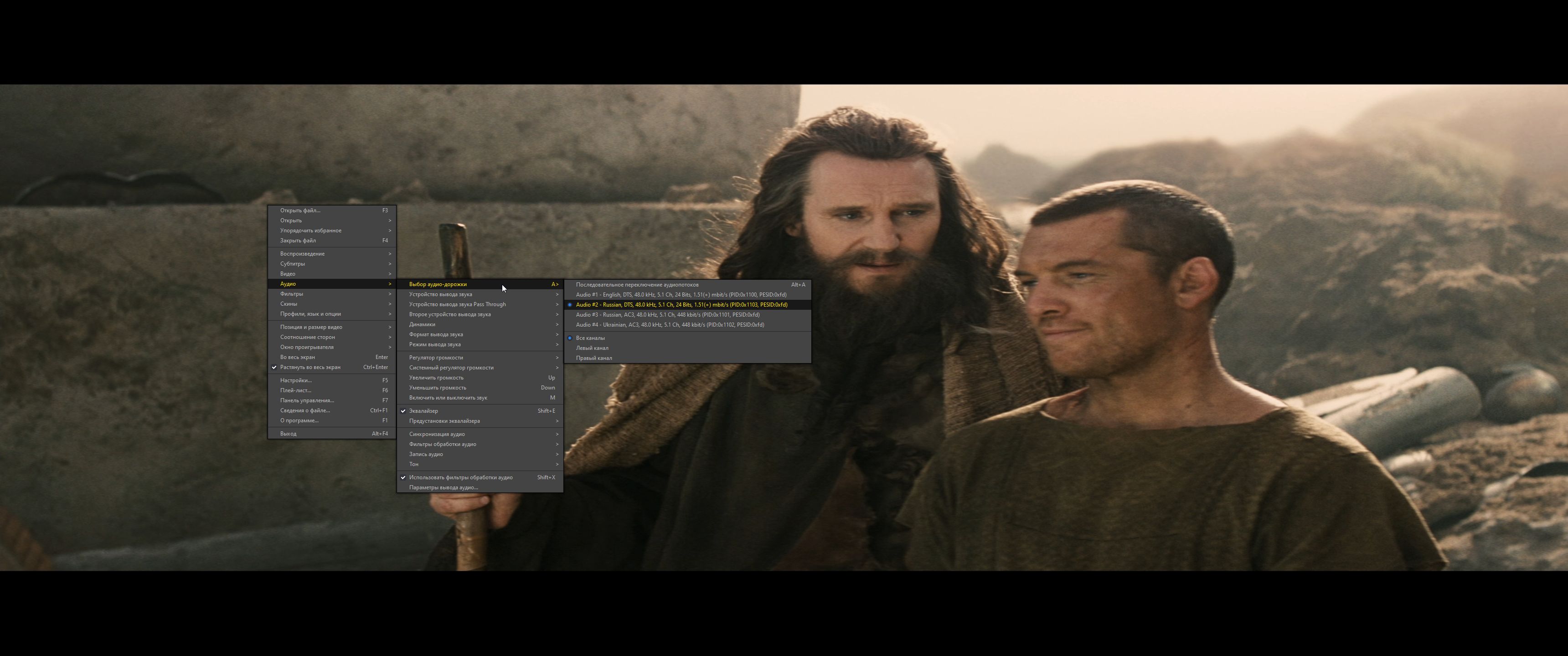This screenshot has width=1568, height=656.
Task: Expand the 'Субтитры' submenu
Action: [292, 263]
